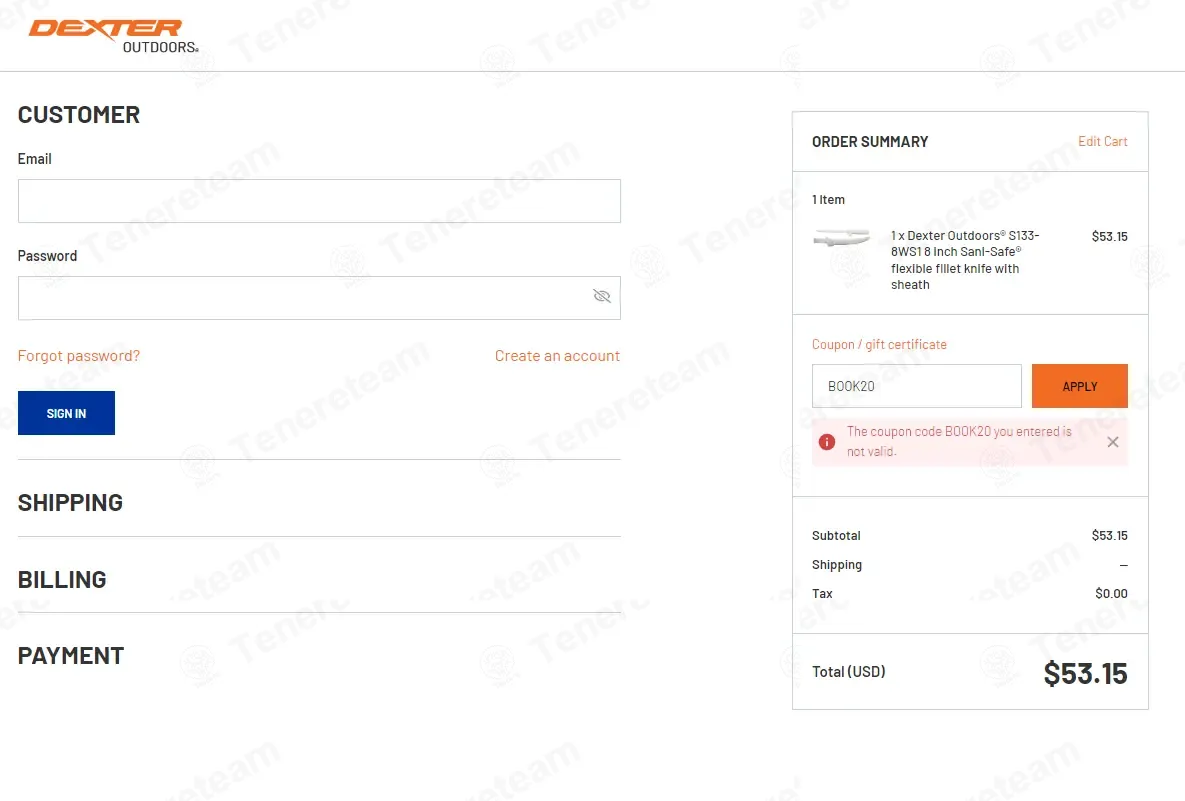Open Edit Cart in order summary
This screenshot has width=1185, height=801.
pos(1102,141)
